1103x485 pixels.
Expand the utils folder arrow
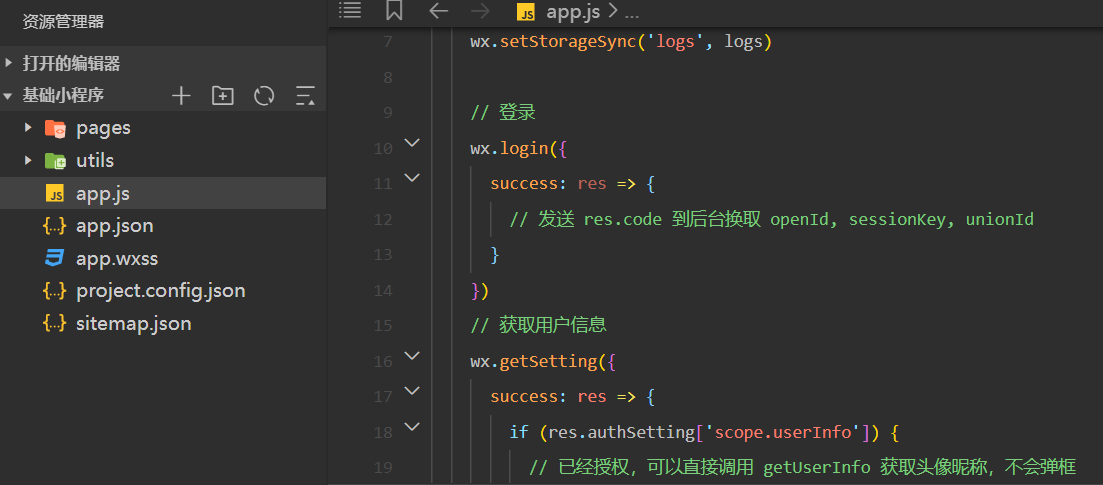[x=28, y=160]
